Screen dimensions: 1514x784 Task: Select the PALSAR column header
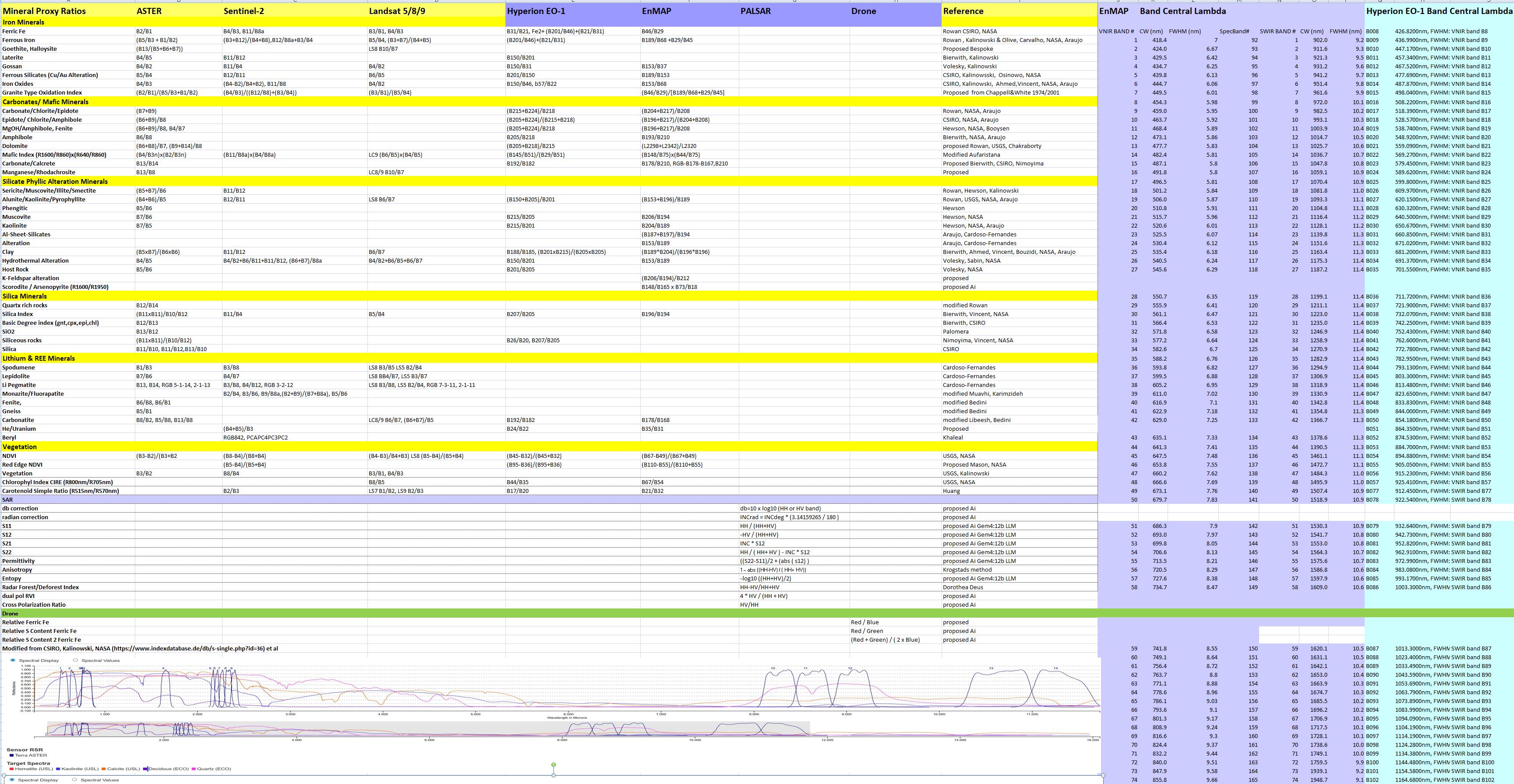[x=794, y=11]
